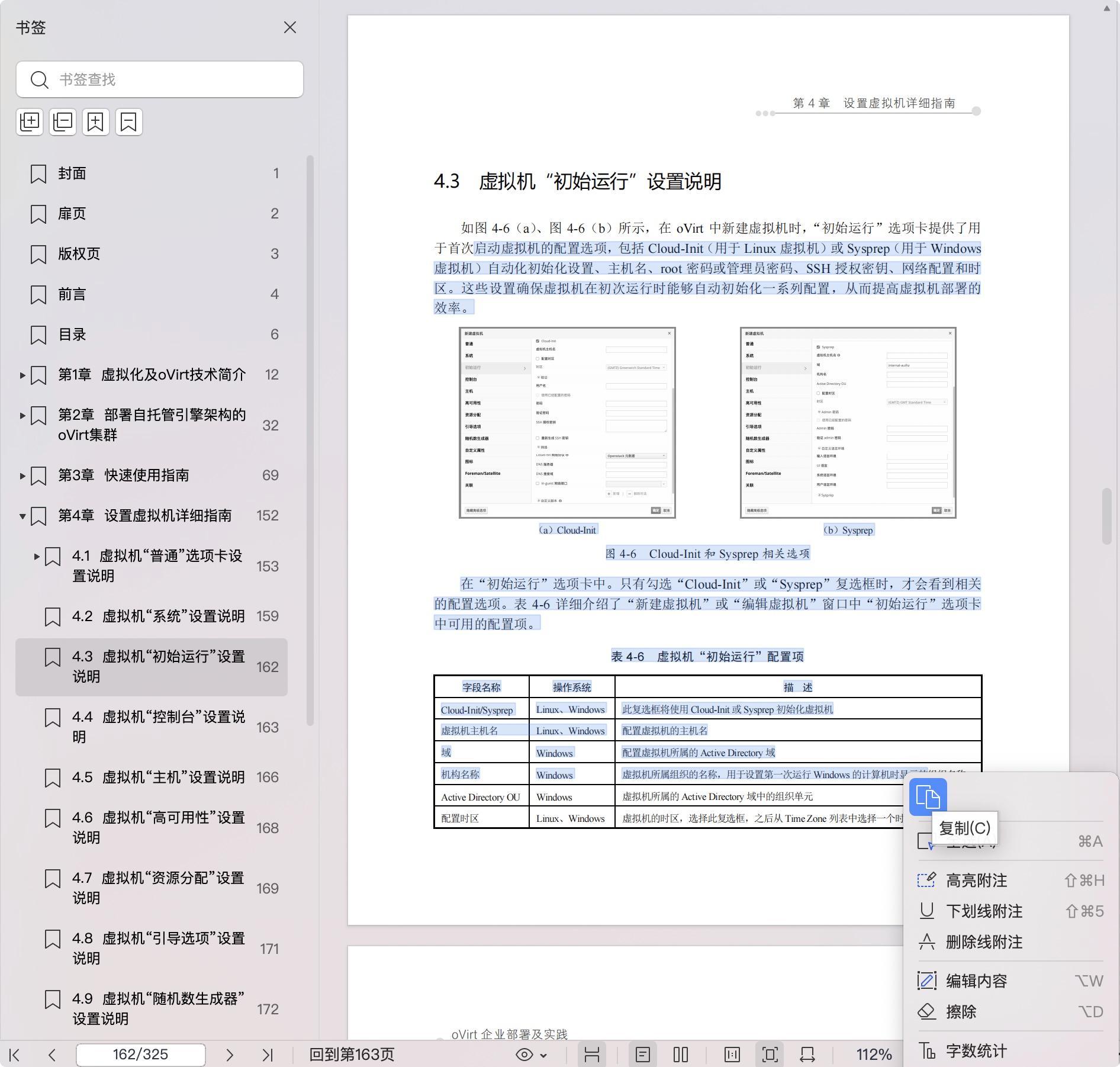The width and height of the screenshot is (1120, 1067).
Task: Click 回到第163页 to return to page
Action: point(352,1055)
